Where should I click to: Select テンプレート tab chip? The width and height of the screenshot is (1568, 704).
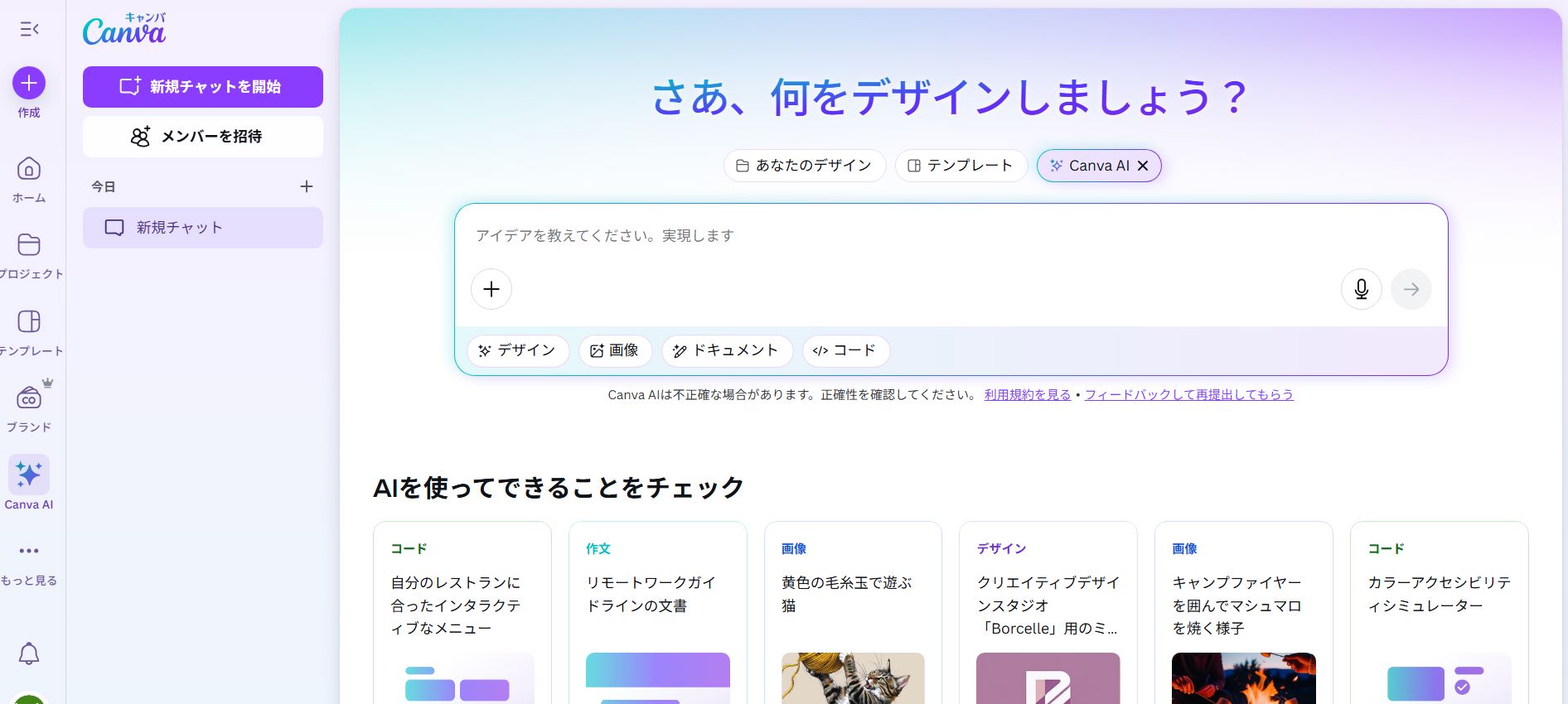pyautogui.click(x=961, y=166)
